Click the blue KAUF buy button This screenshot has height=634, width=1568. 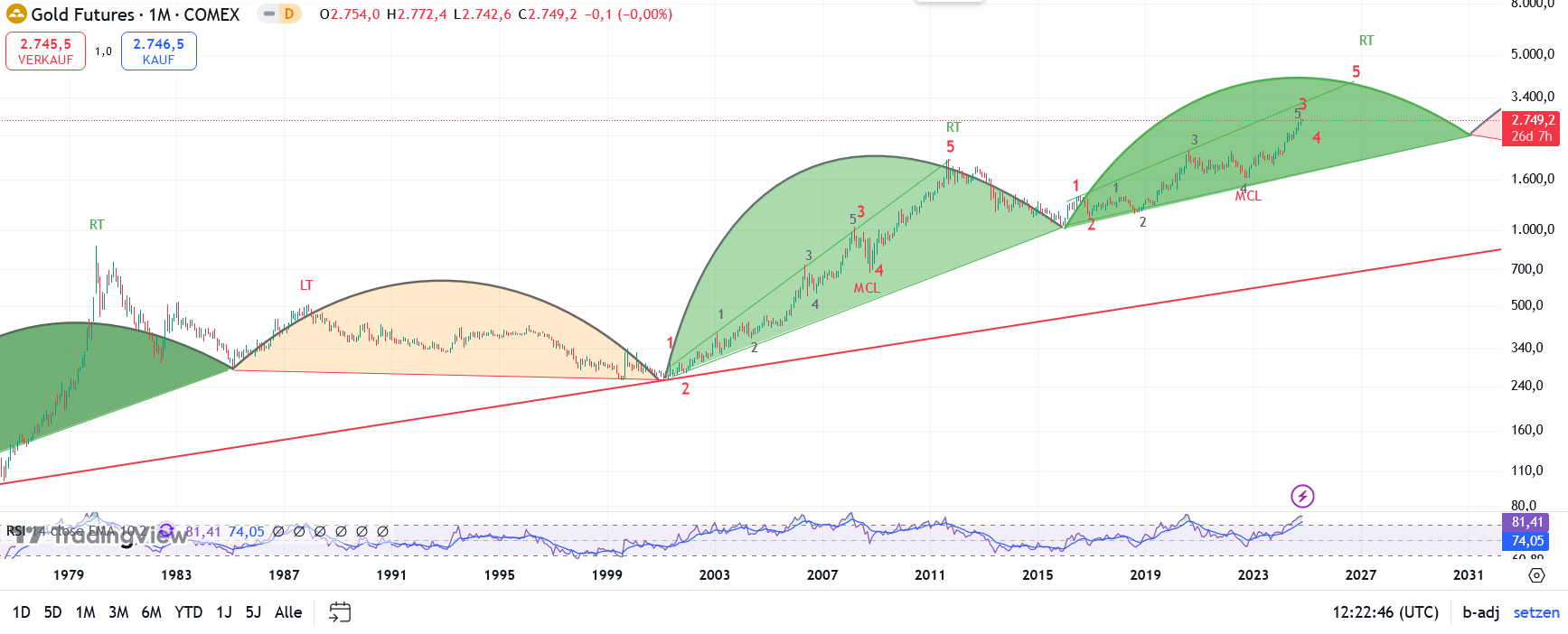tap(159, 51)
